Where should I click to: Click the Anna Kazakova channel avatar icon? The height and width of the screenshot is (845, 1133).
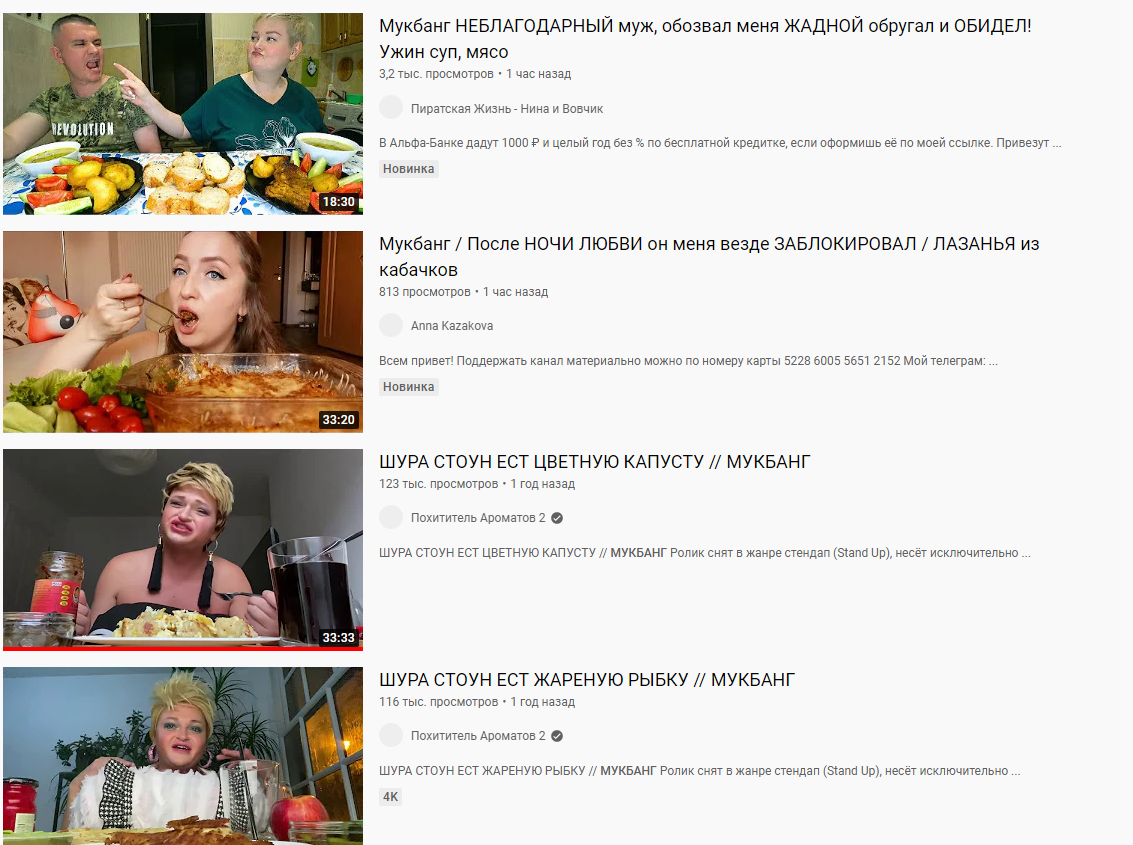pyautogui.click(x=391, y=325)
